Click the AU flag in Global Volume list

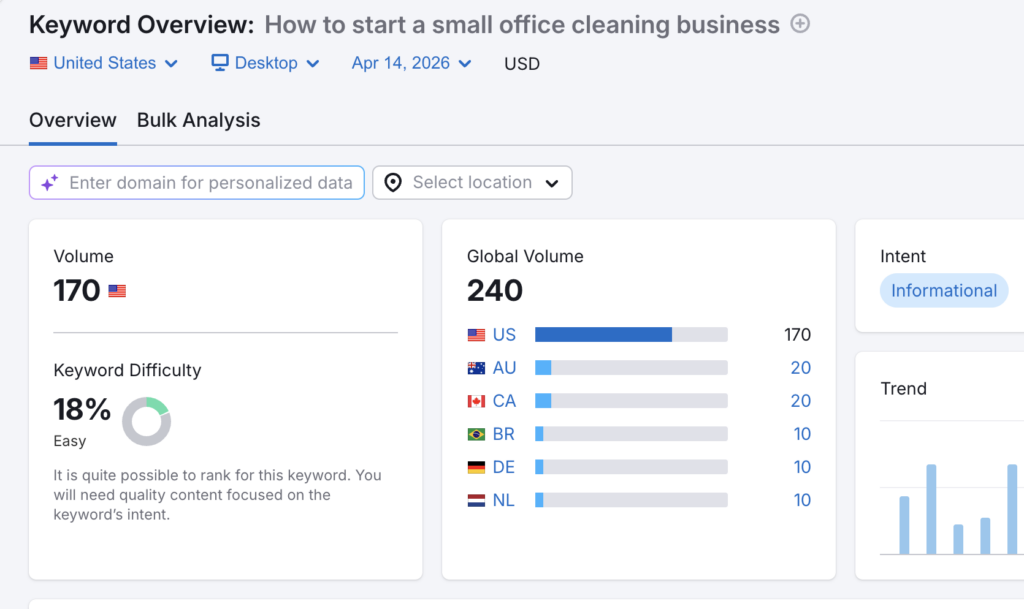[x=475, y=367]
